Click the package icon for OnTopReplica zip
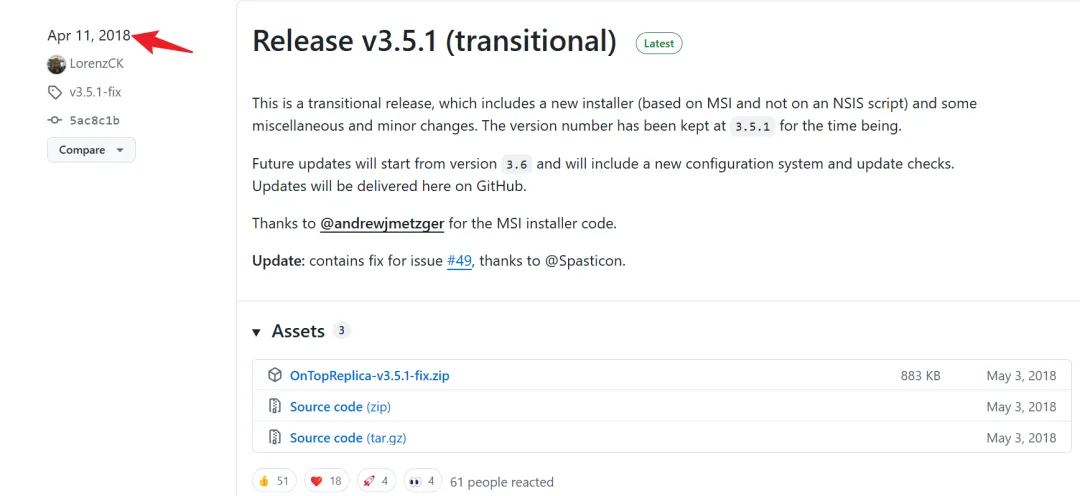Viewport: 1080px width, 496px height. [275, 375]
